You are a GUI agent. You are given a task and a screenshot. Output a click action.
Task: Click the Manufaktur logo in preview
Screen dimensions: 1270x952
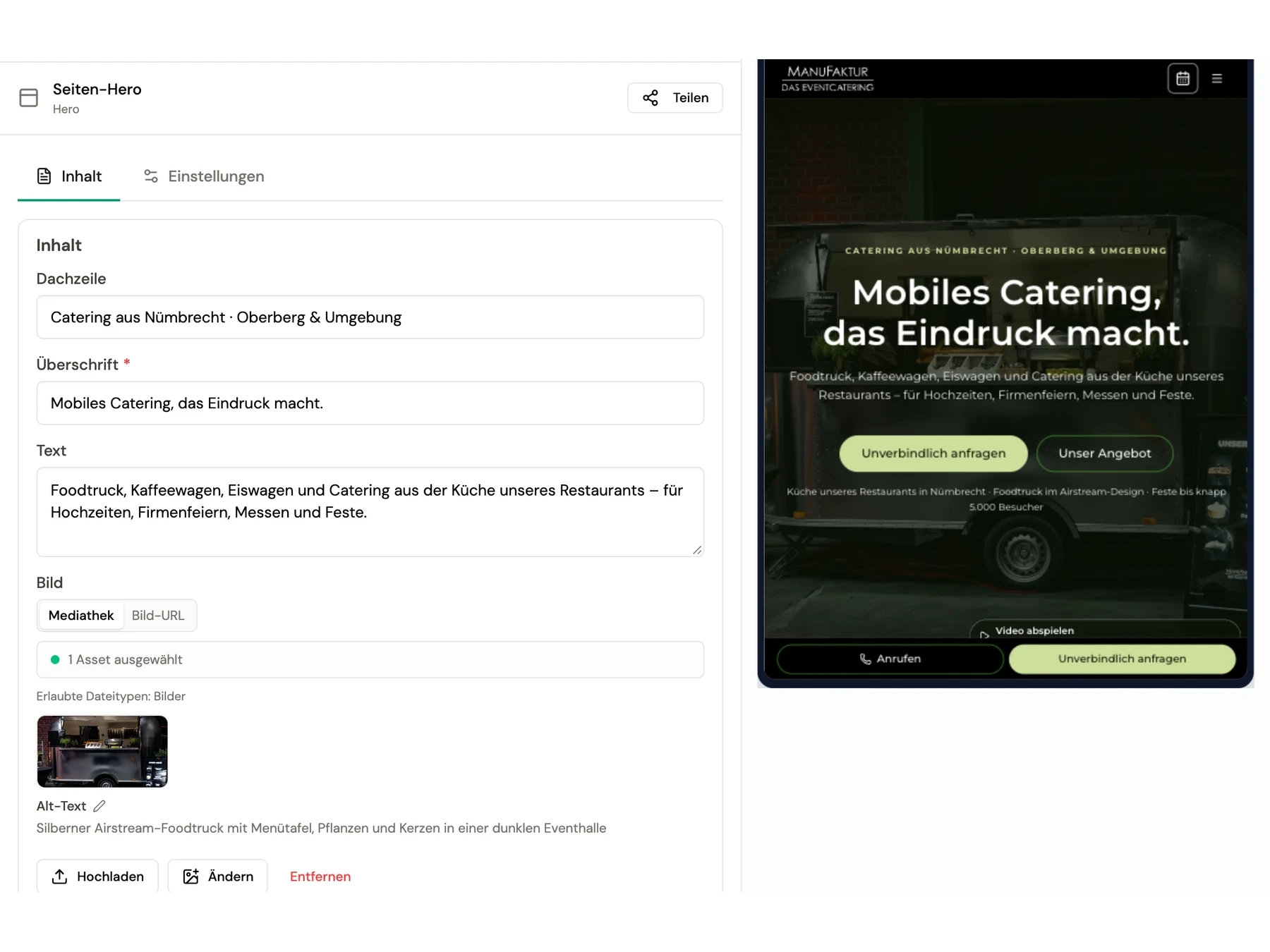tap(828, 78)
